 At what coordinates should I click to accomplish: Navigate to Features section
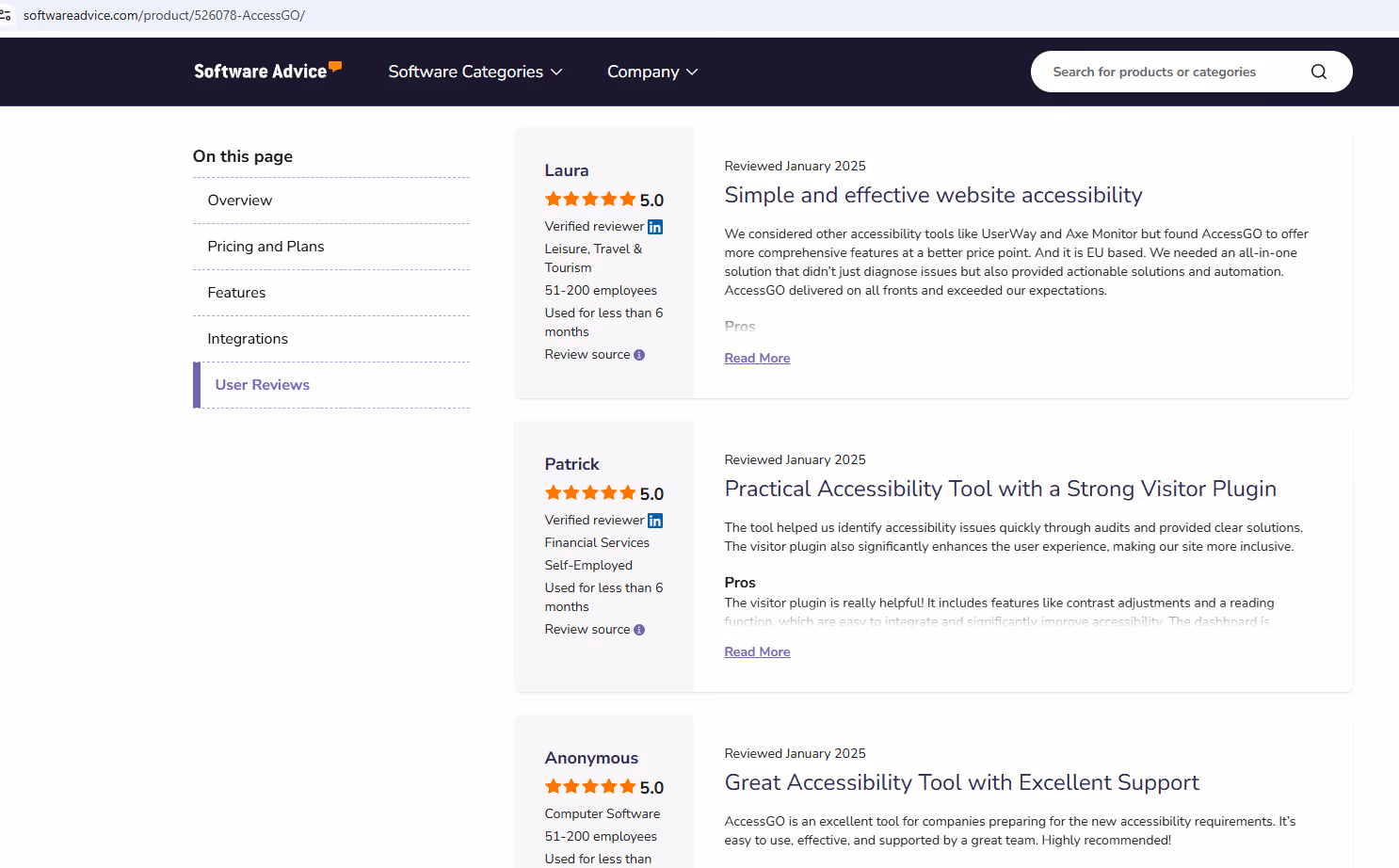[236, 293]
